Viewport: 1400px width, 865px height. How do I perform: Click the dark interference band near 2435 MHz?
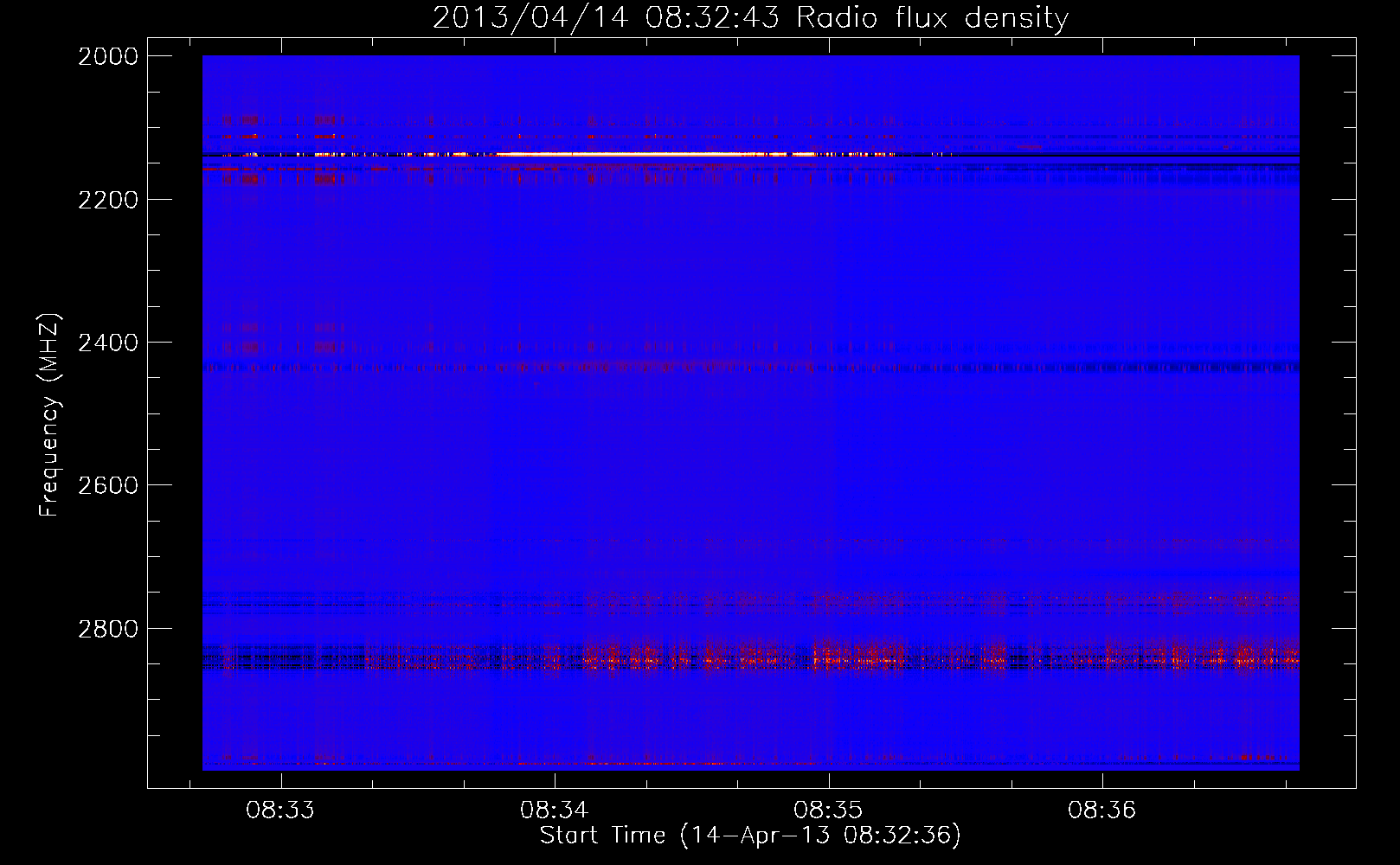[x=751, y=368]
